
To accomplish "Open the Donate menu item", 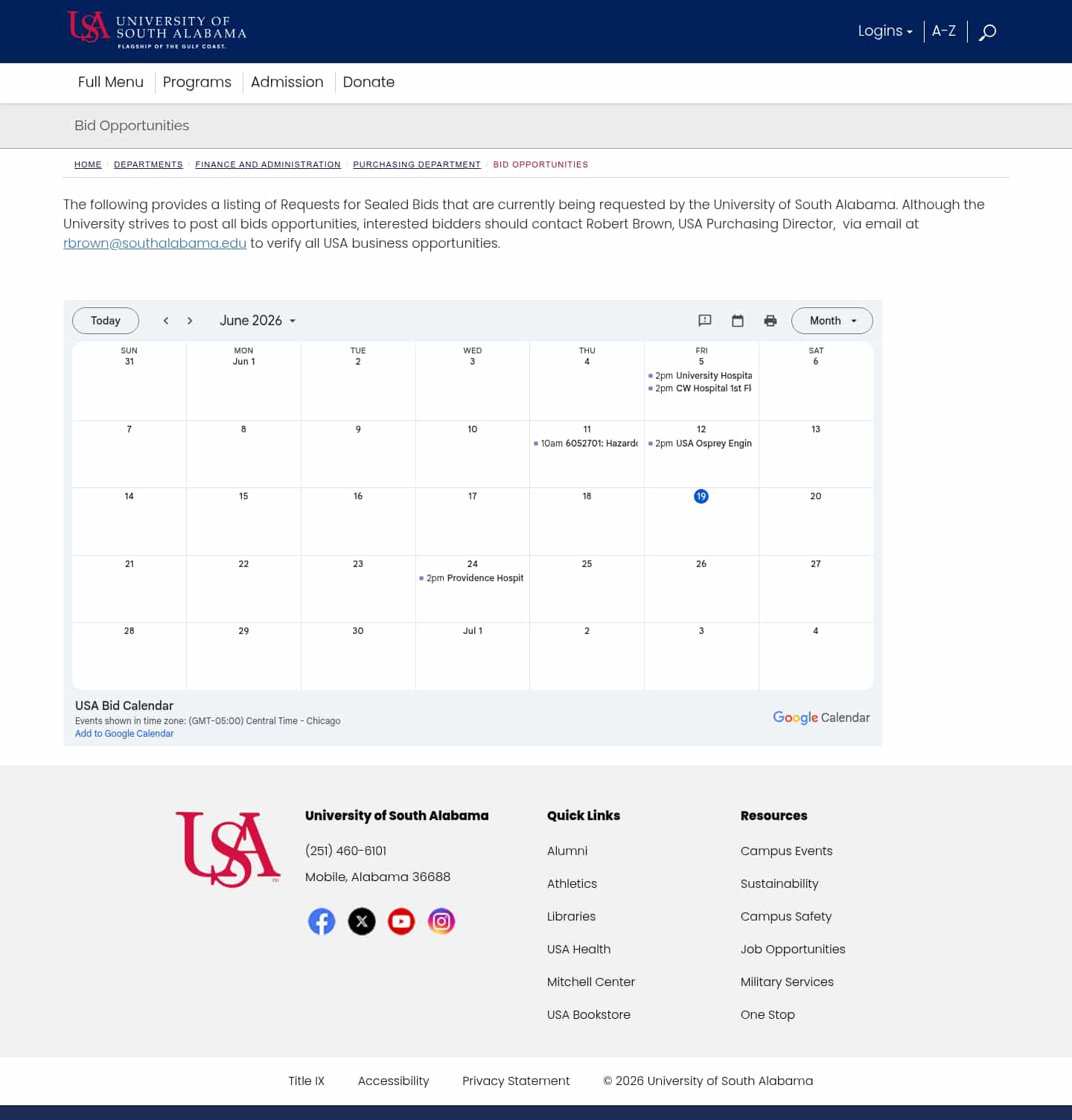I will click(368, 82).
